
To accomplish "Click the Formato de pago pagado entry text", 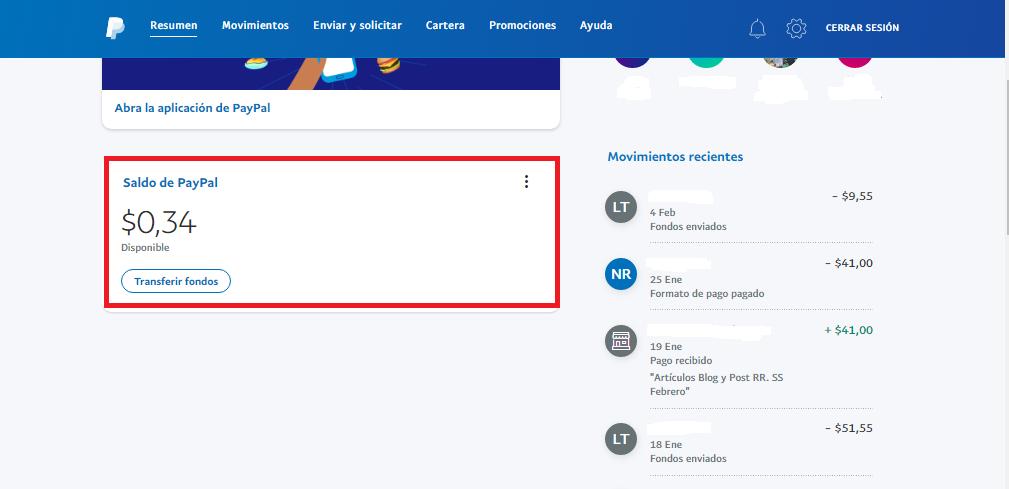I will [707, 293].
